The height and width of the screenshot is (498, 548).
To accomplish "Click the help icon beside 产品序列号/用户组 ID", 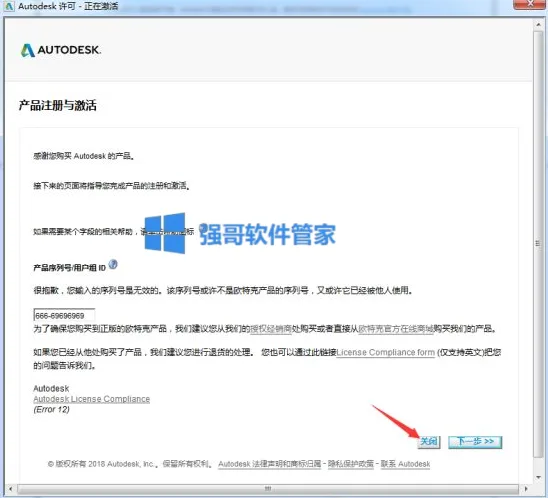I will [x=113, y=265].
